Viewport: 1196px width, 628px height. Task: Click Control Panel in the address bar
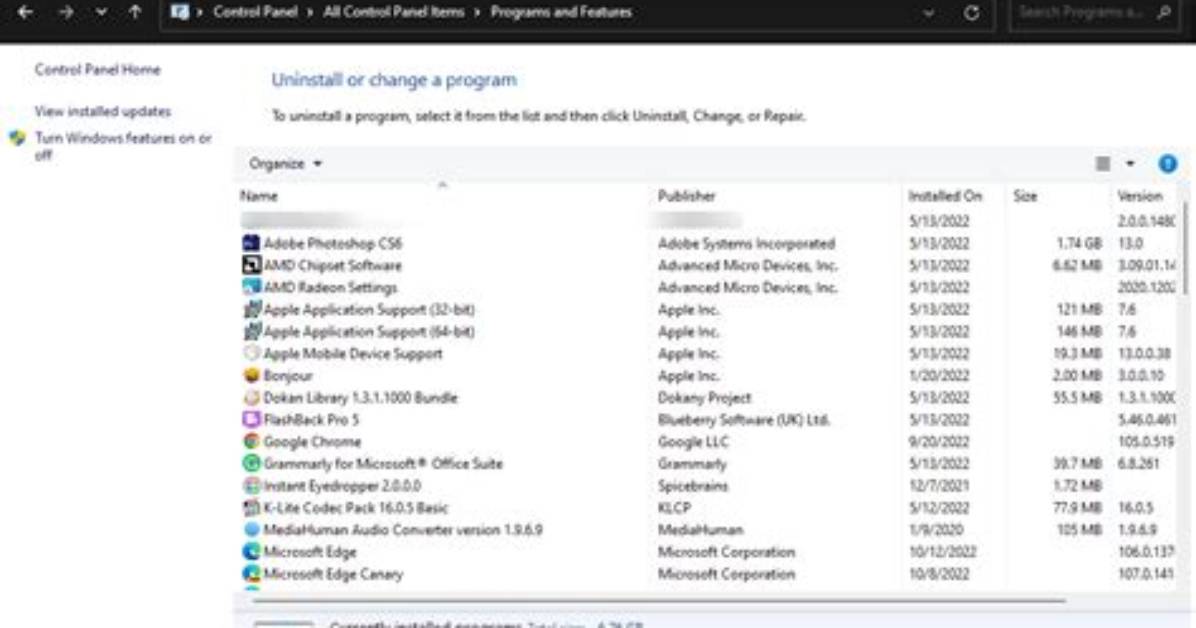[x=256, y=12]
